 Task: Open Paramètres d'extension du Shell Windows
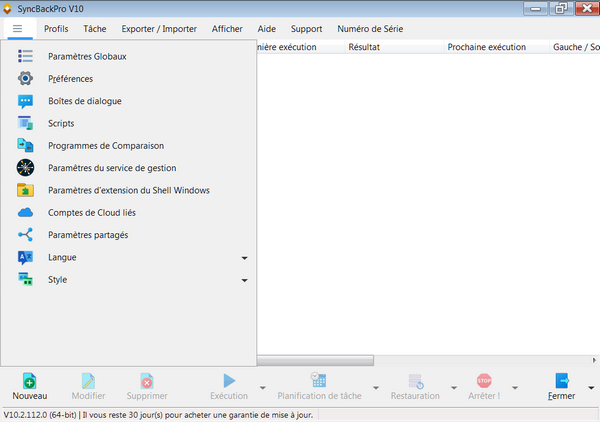[x=129, y=190]
